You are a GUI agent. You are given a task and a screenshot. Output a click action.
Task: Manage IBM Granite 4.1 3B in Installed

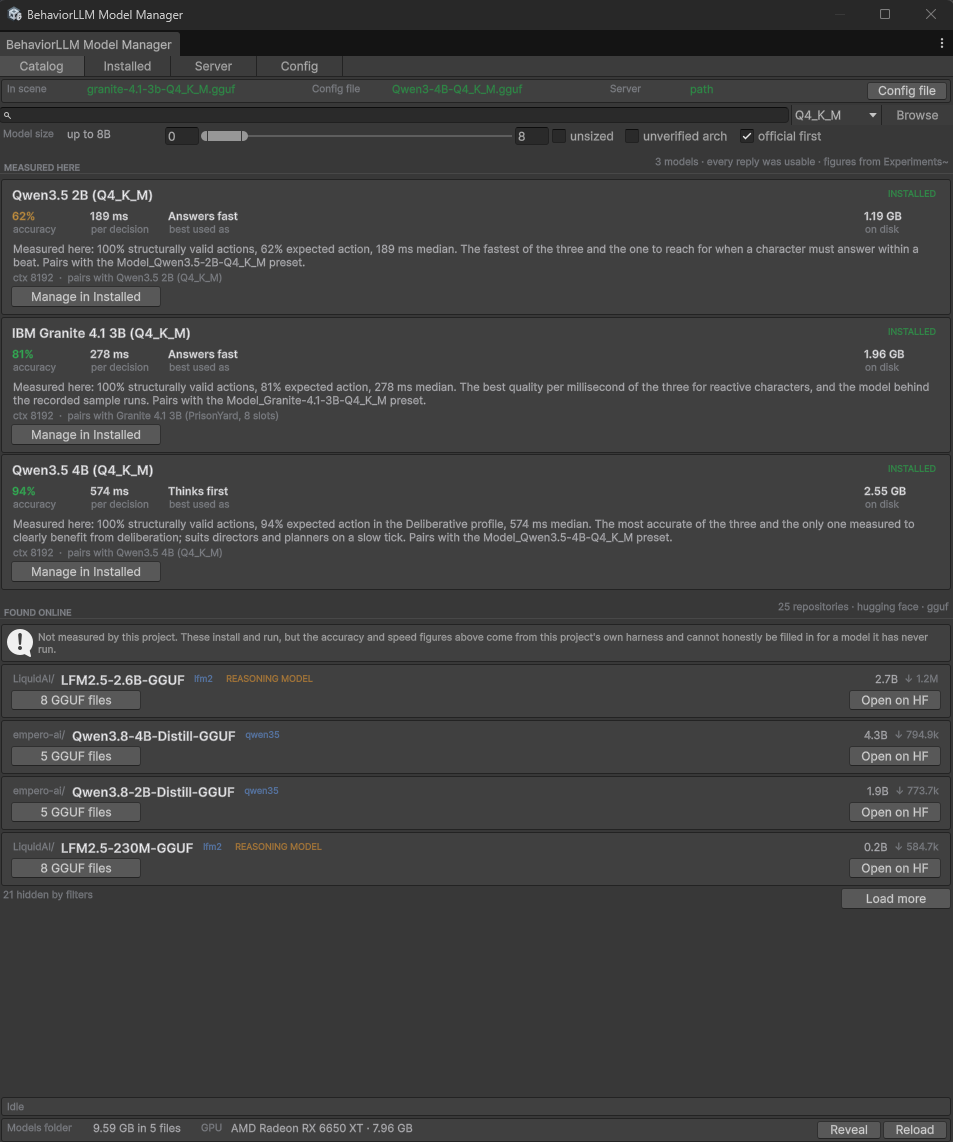point(86,434)
